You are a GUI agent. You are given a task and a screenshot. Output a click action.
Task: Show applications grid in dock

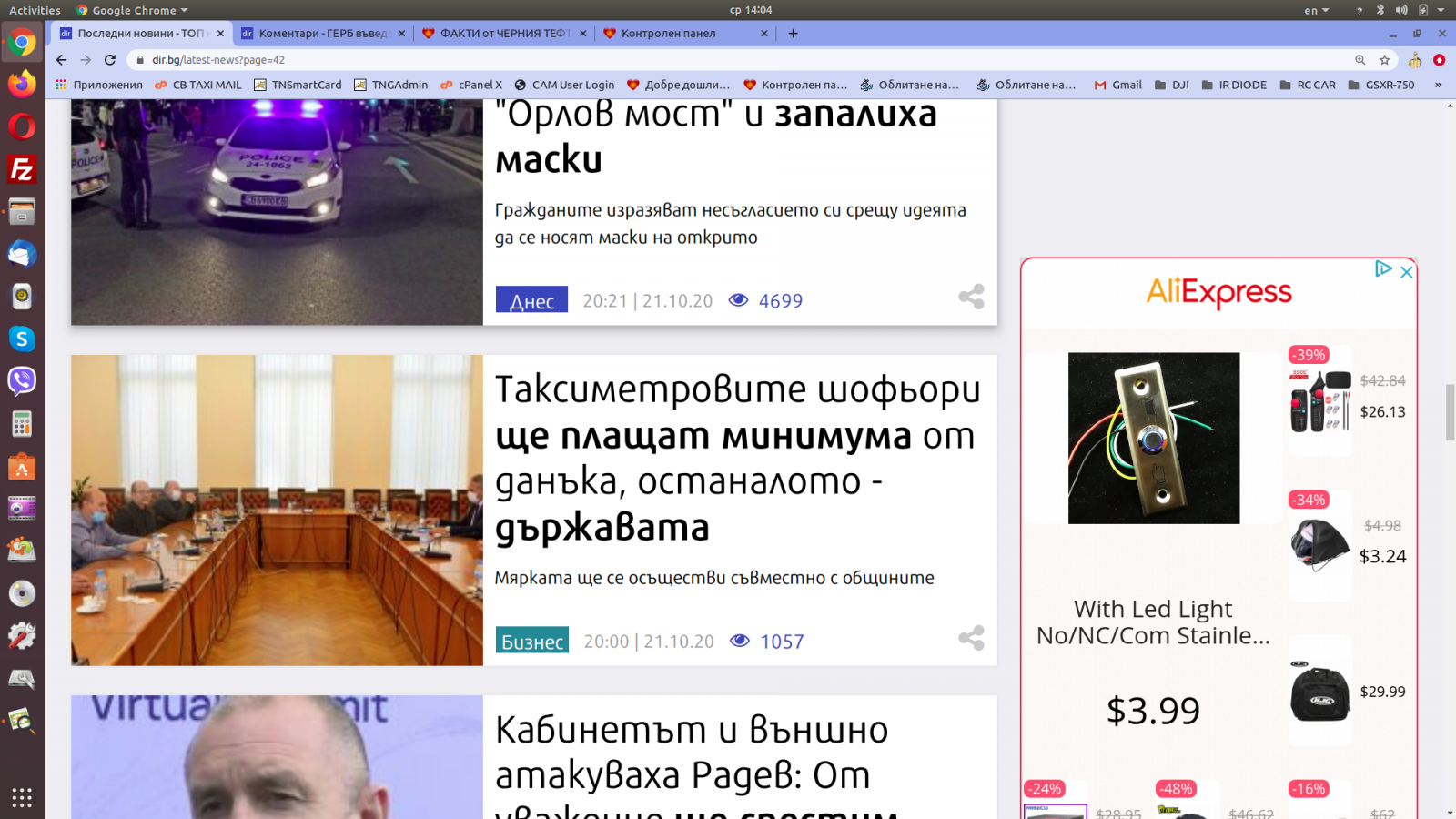coord(22,797)
